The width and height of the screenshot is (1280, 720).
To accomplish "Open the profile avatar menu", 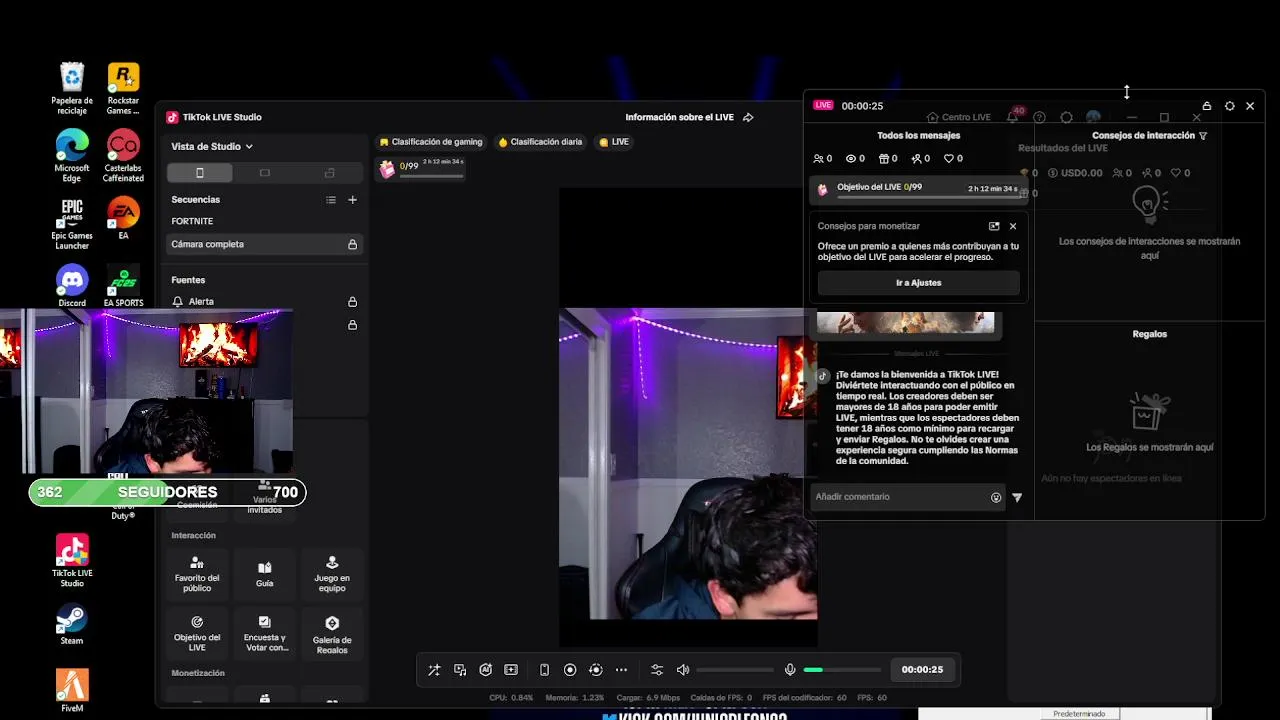I will (x=1094, y=117).
